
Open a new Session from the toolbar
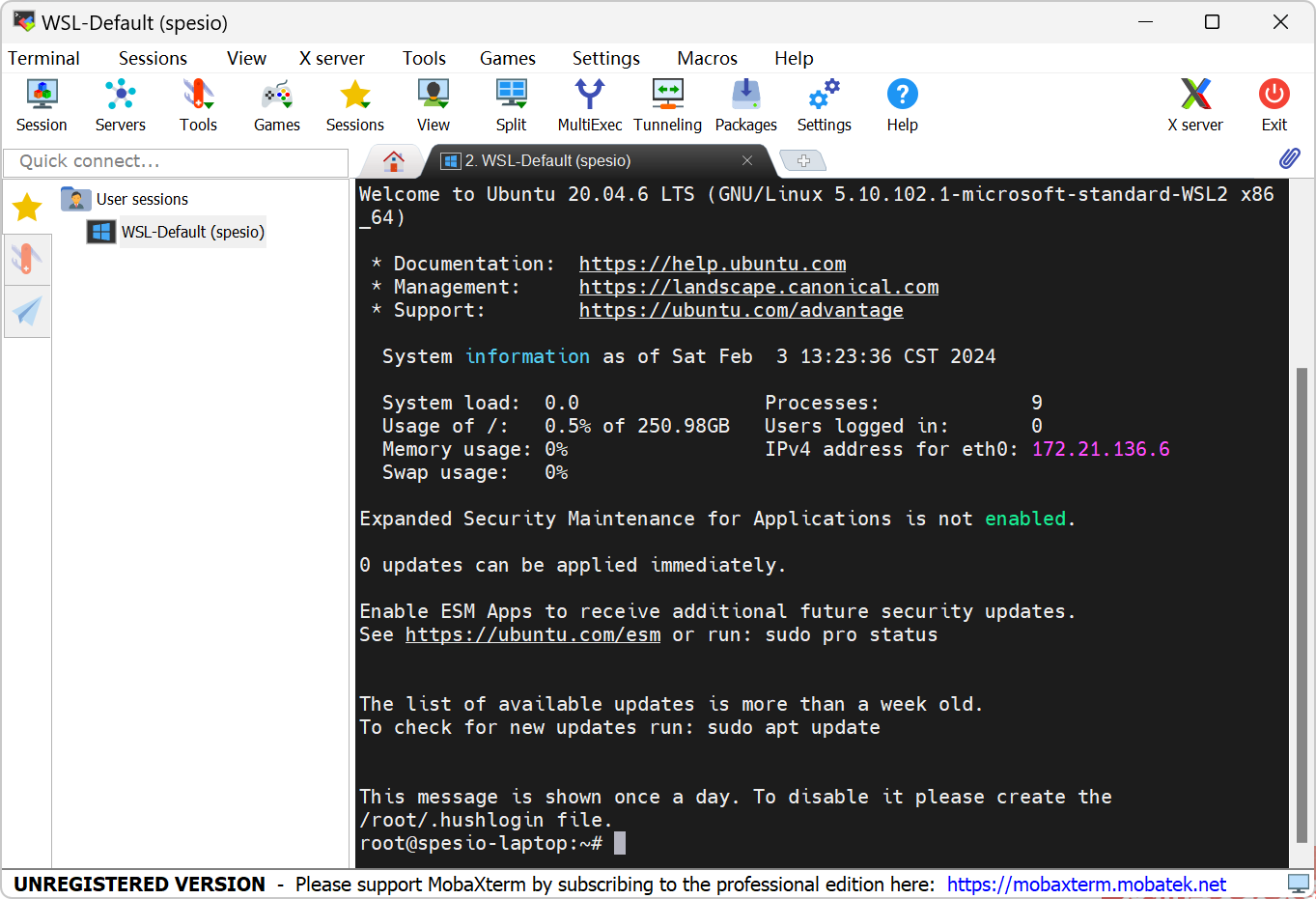pos(42,104)
